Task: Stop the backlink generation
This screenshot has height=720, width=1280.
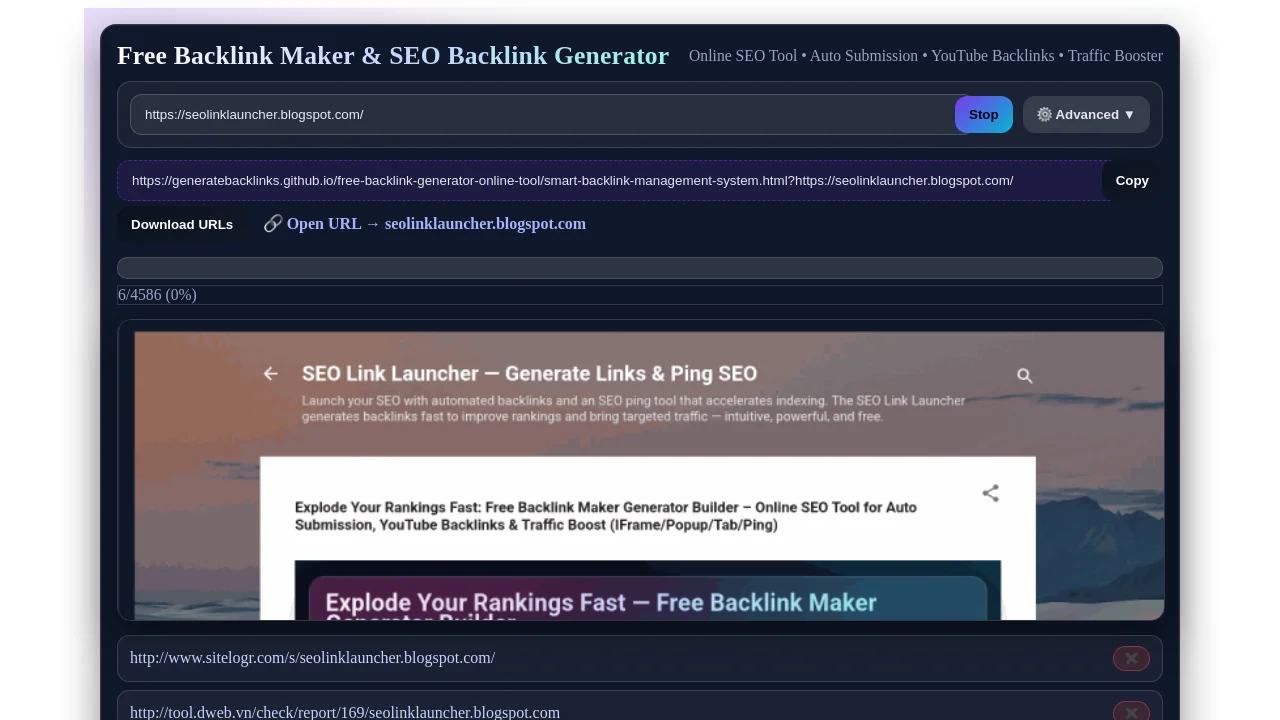Action: tap(984, 115)
